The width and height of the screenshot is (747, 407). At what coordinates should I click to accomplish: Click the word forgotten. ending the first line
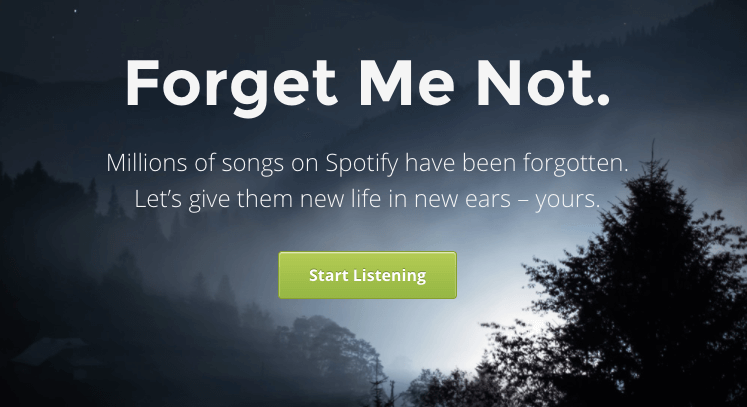(576, 163)
